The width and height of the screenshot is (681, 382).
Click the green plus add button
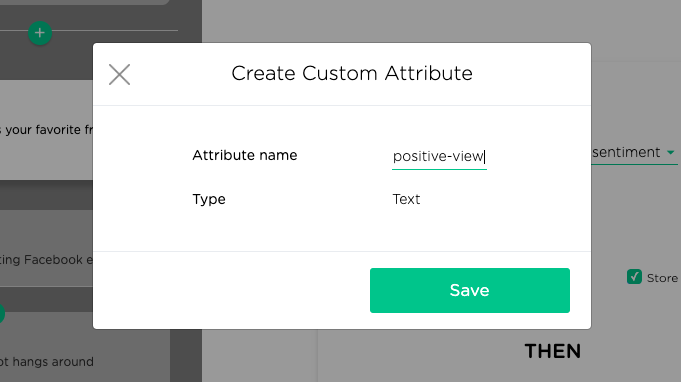40,33
